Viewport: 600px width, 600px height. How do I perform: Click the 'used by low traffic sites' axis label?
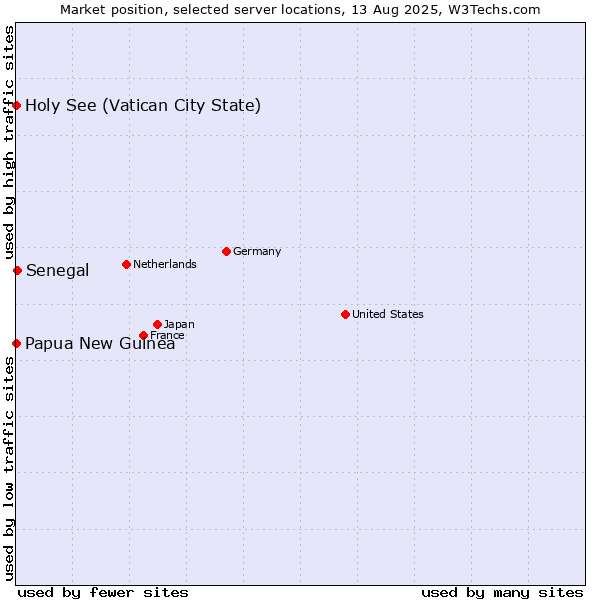(8, 469)
